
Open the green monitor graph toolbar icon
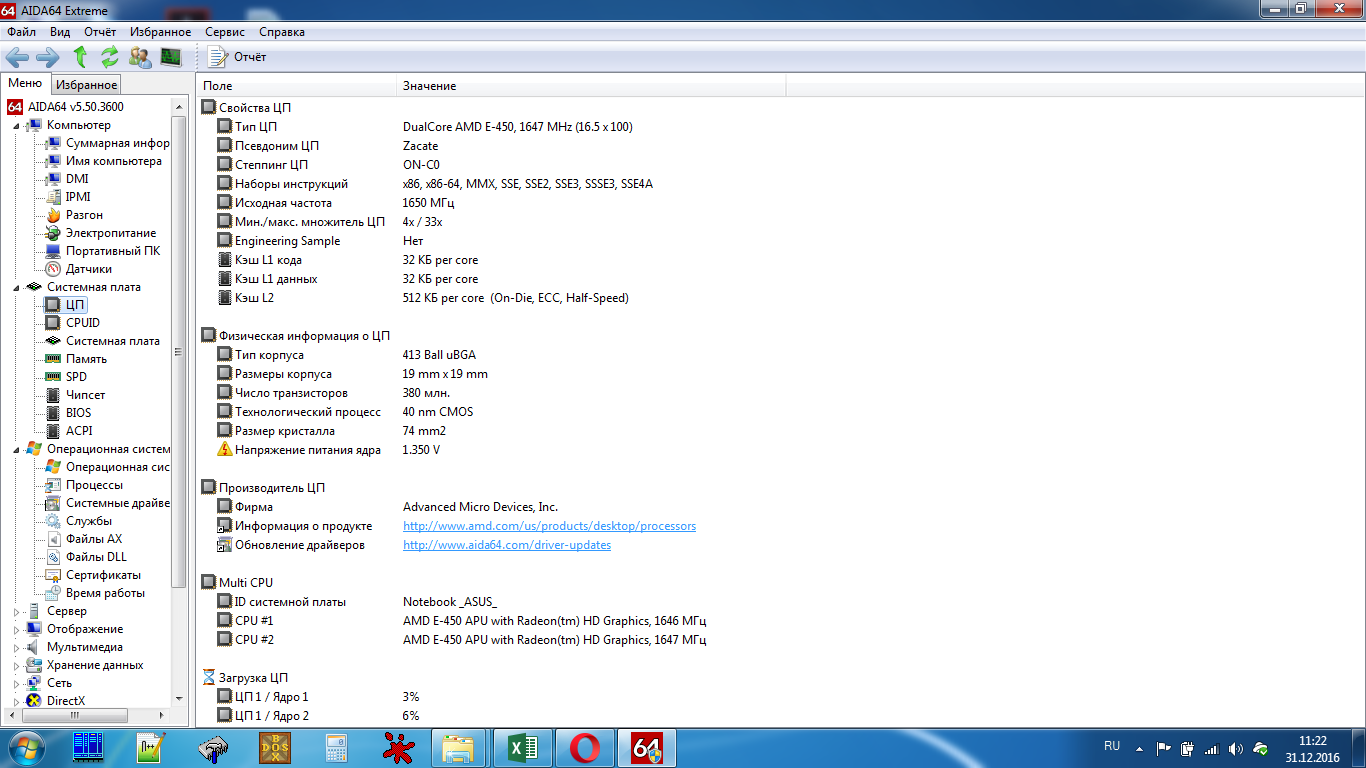pos(171,57)
